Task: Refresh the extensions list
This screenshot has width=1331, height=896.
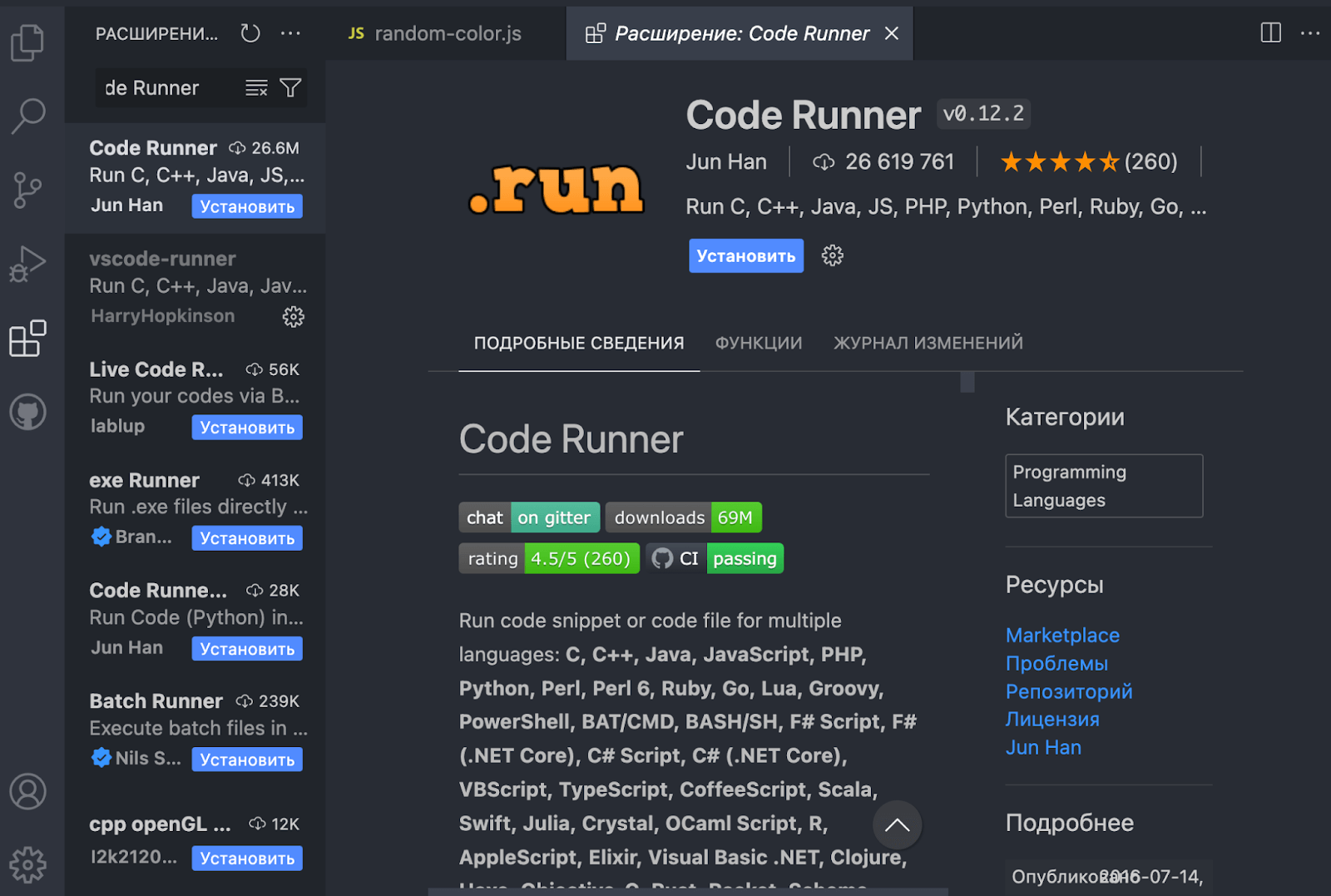Action: (x=249, y=33)
